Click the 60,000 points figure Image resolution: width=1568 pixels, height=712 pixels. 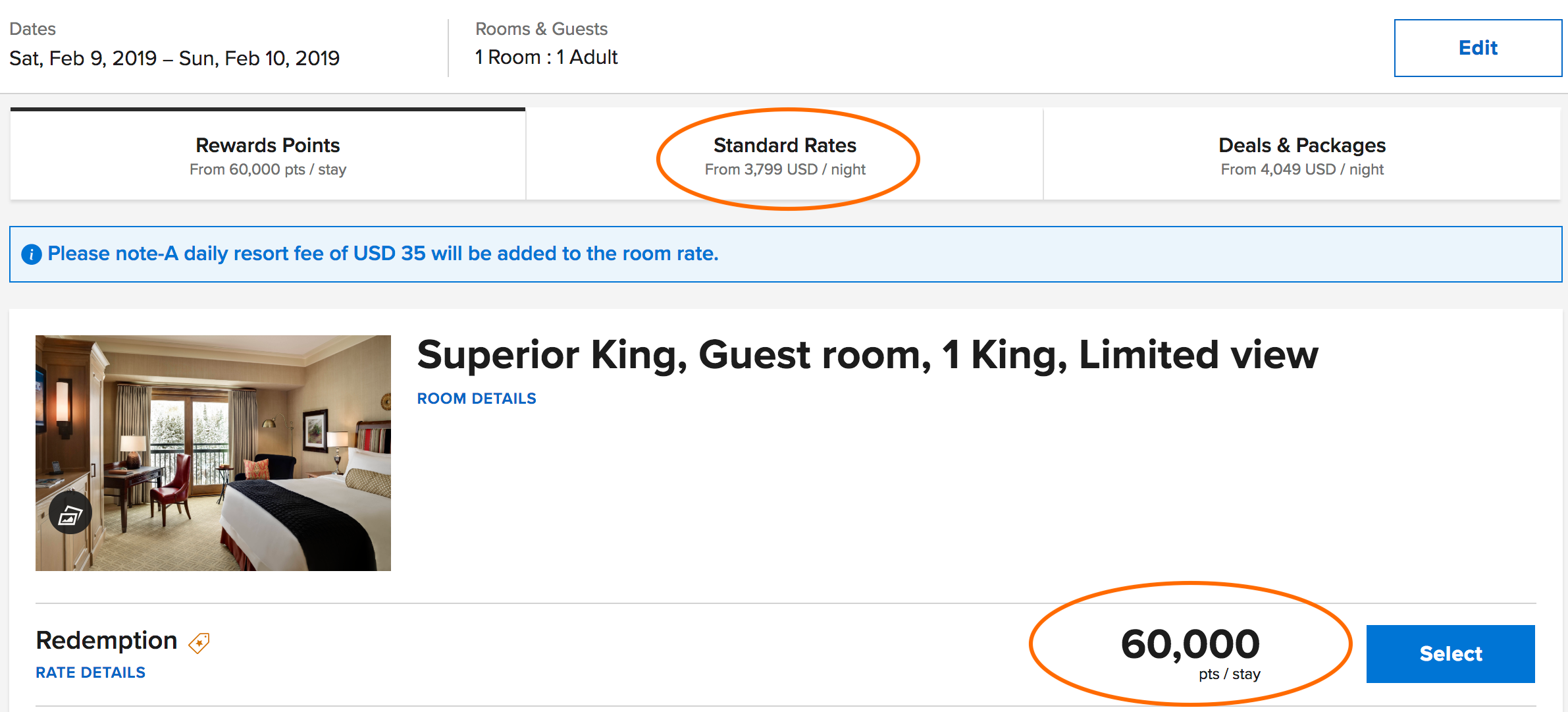click(1190, 644)
